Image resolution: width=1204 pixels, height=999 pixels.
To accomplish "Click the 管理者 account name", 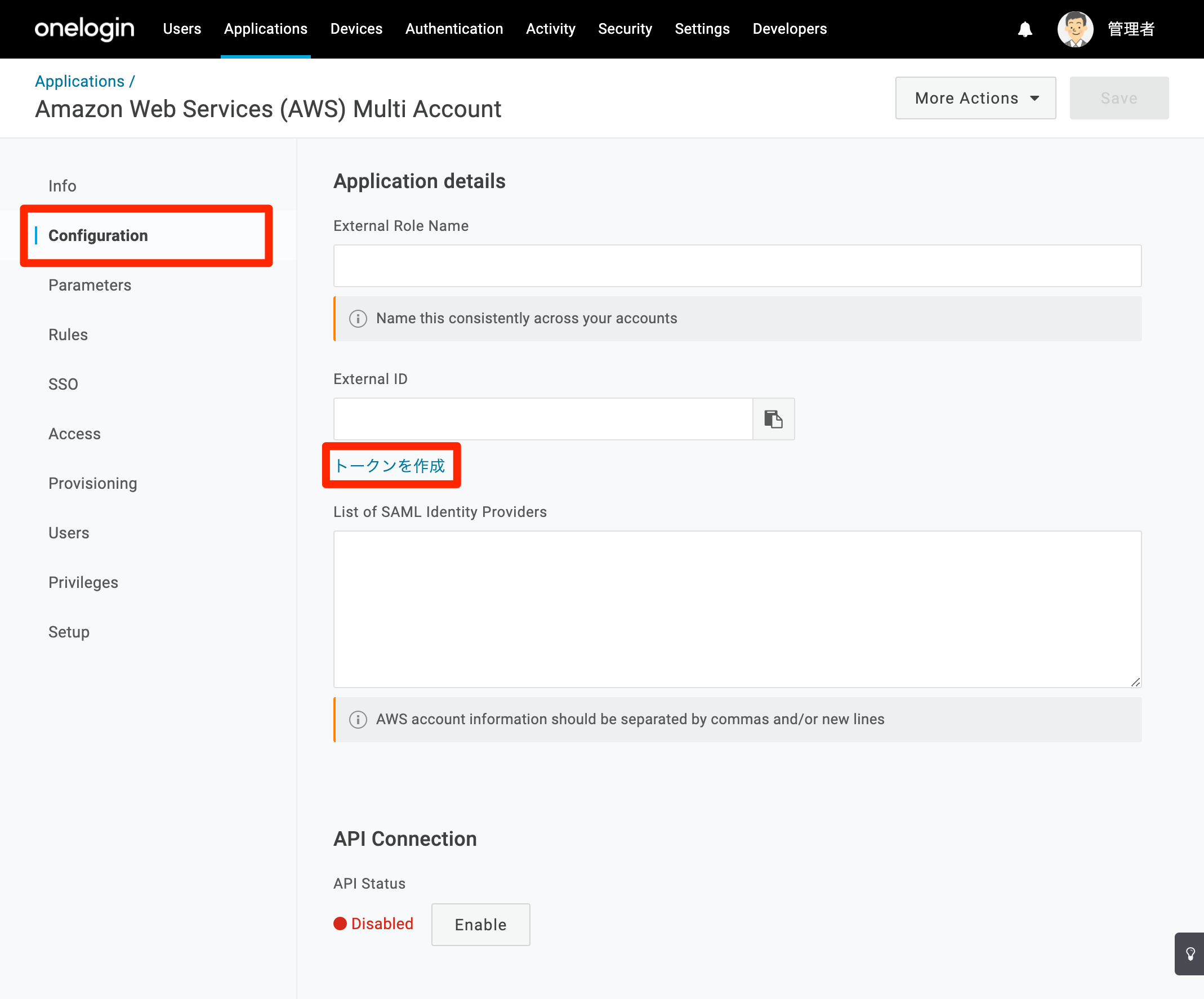I will tap(1131, 29).
